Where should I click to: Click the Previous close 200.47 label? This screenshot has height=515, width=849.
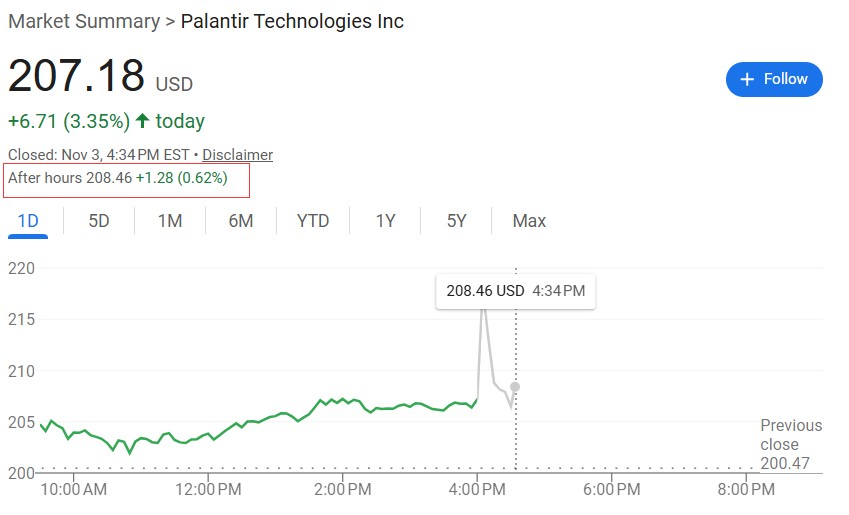(790, 444)
